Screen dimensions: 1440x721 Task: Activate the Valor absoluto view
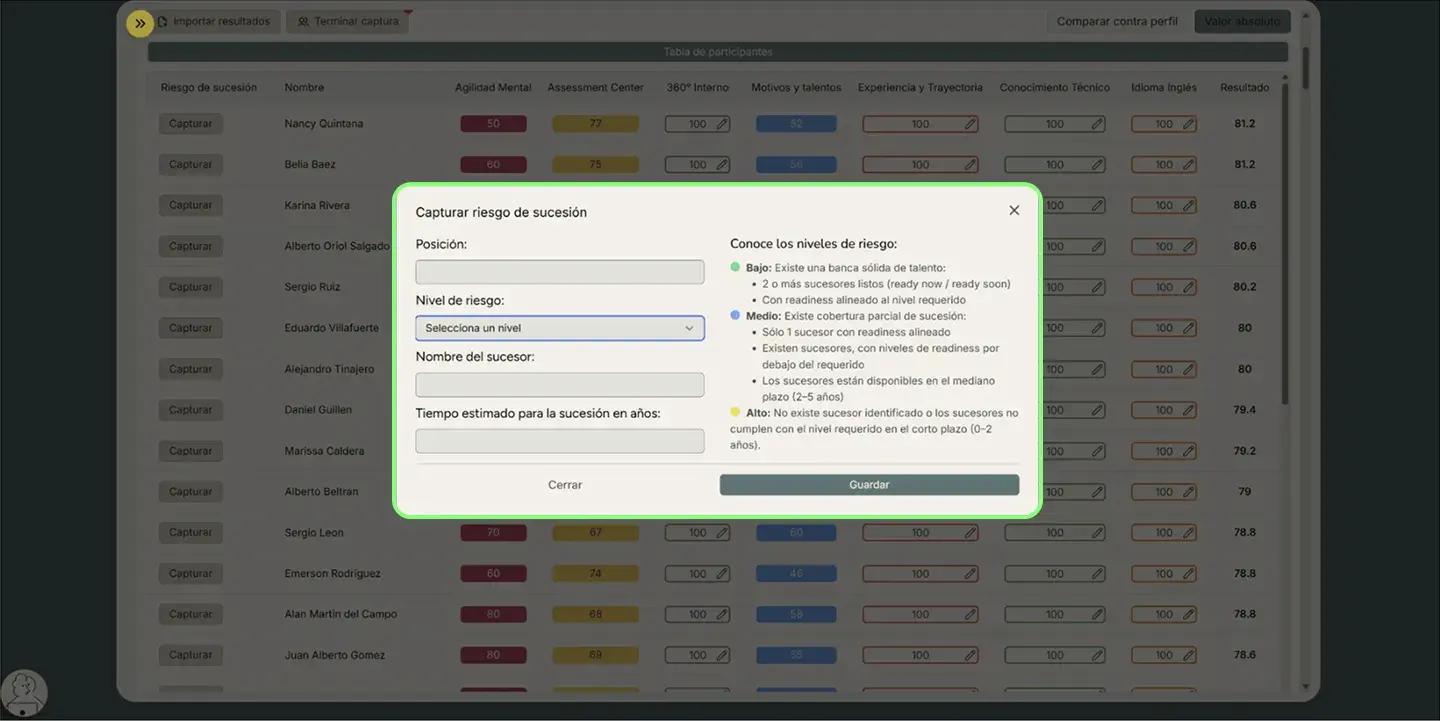tap(1243, 21)
